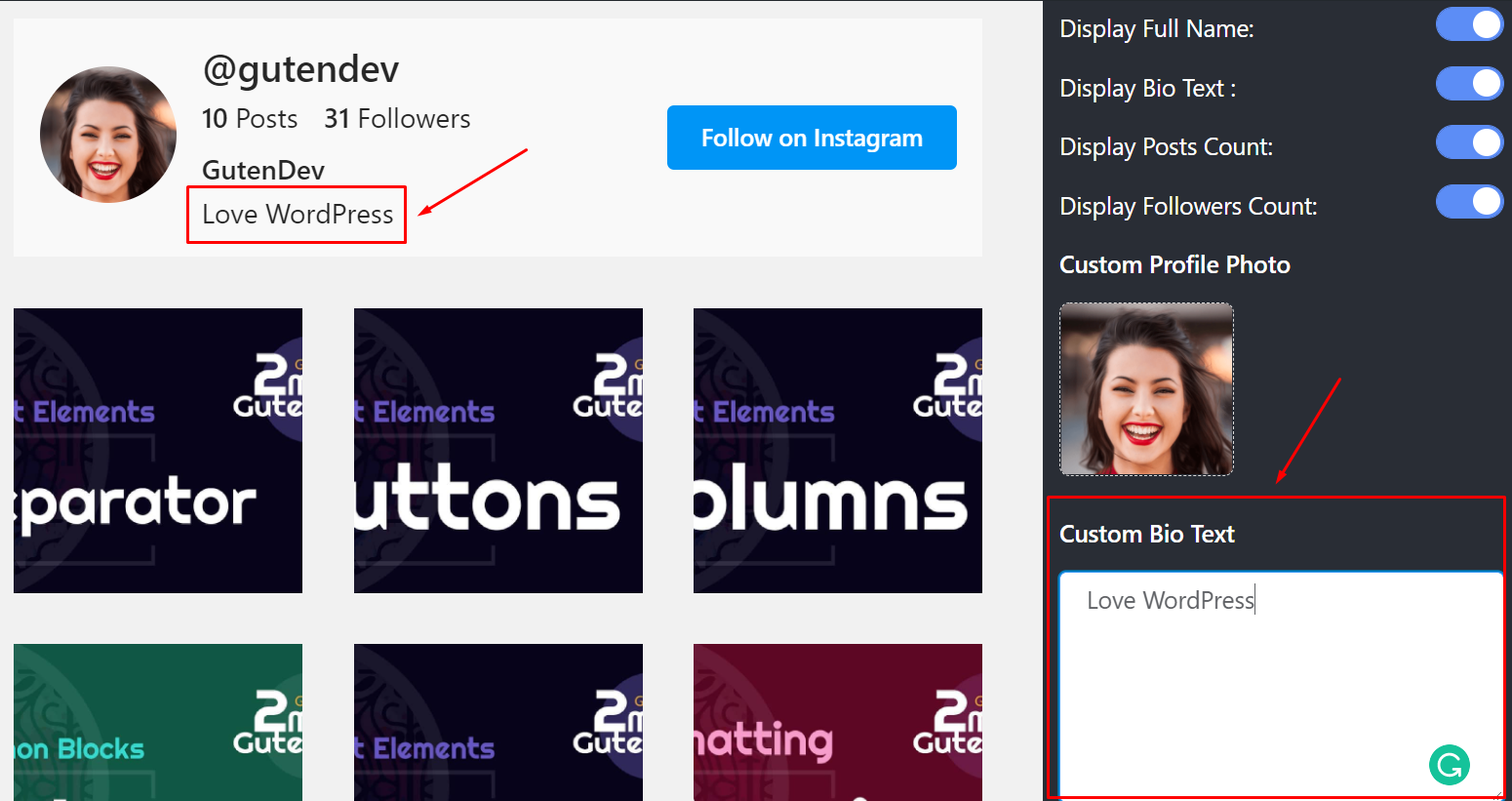
Task: Click the Display Posts Count label
Action: point(1167,146)
